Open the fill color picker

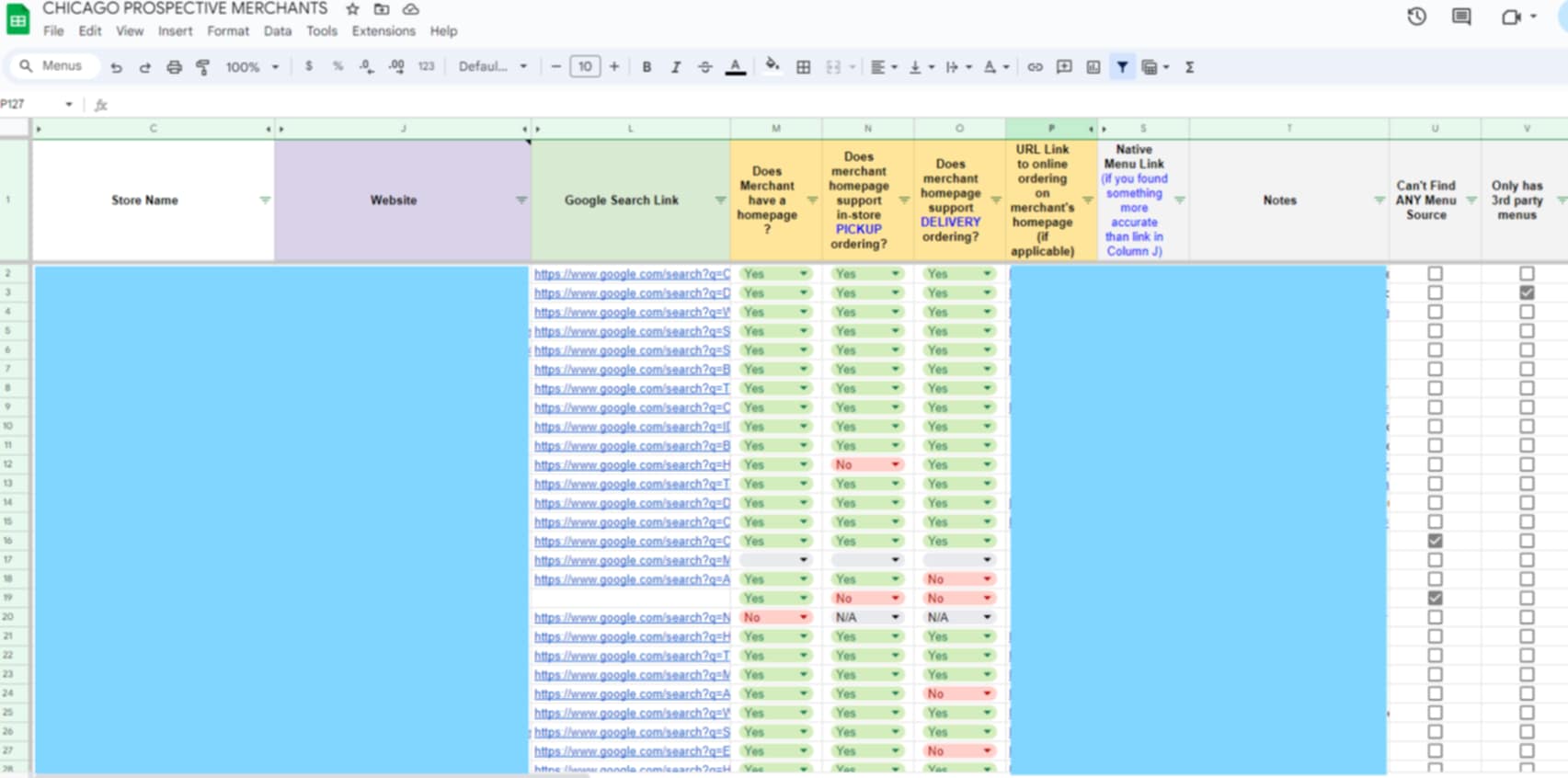pyautogui.click(x=773, y=66)
